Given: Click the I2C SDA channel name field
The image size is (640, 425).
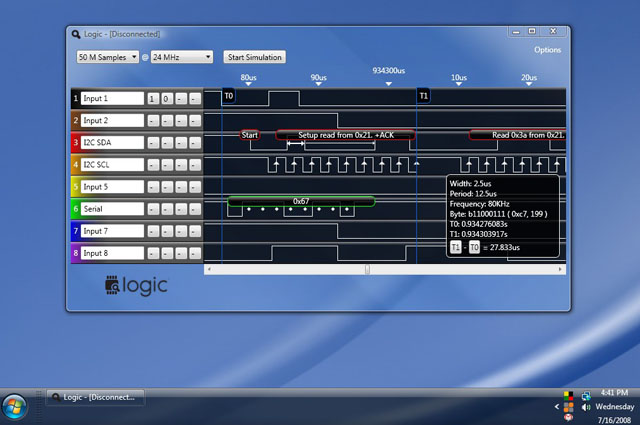Looking at the screenshot, I should click(111, 143).
